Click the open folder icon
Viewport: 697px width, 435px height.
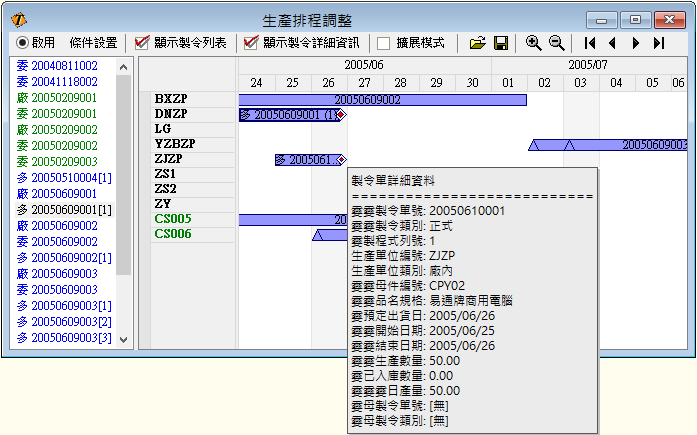(x=478, y=43)
